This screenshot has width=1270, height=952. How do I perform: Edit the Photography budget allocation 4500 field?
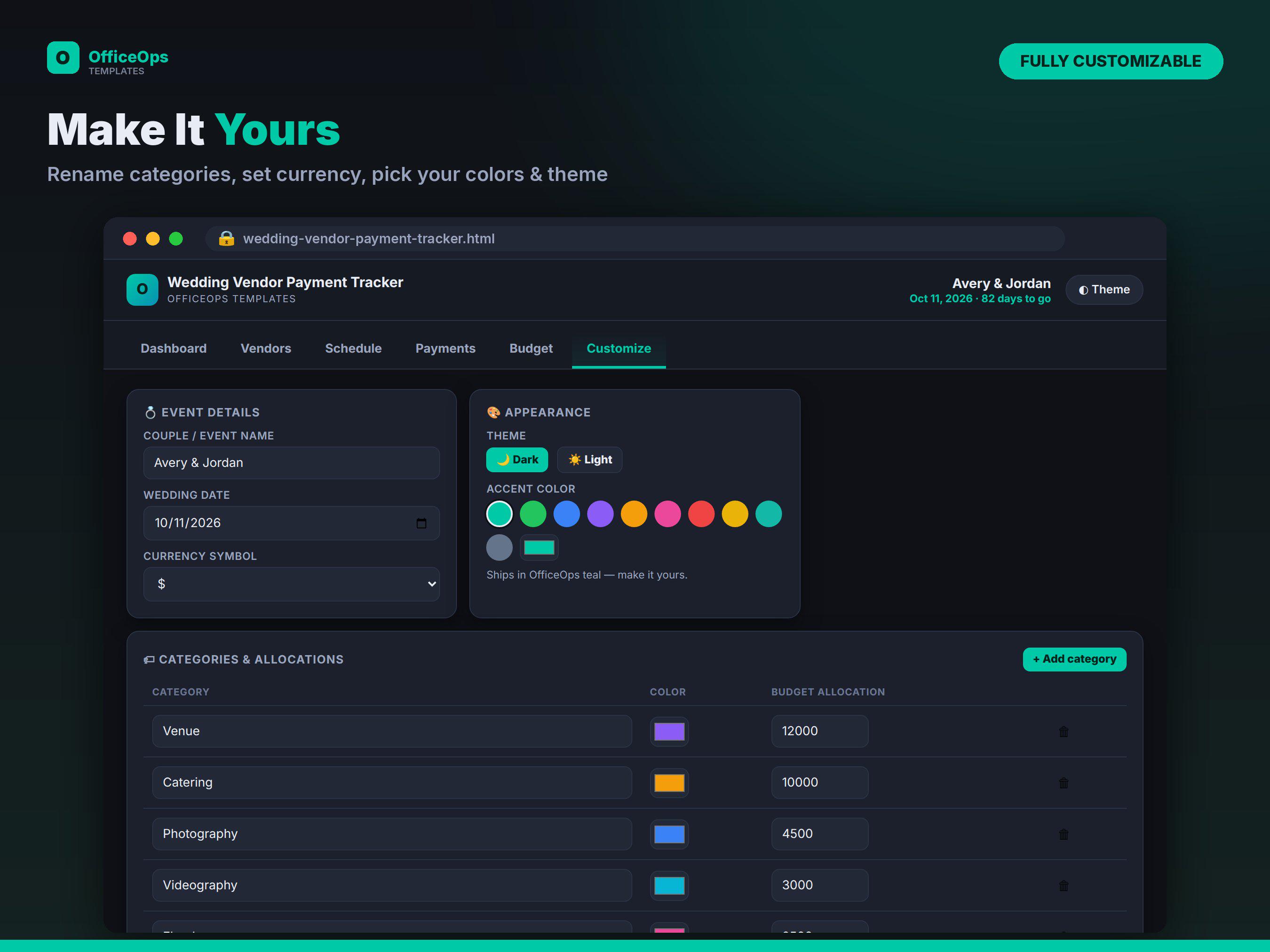coord(820,834)
